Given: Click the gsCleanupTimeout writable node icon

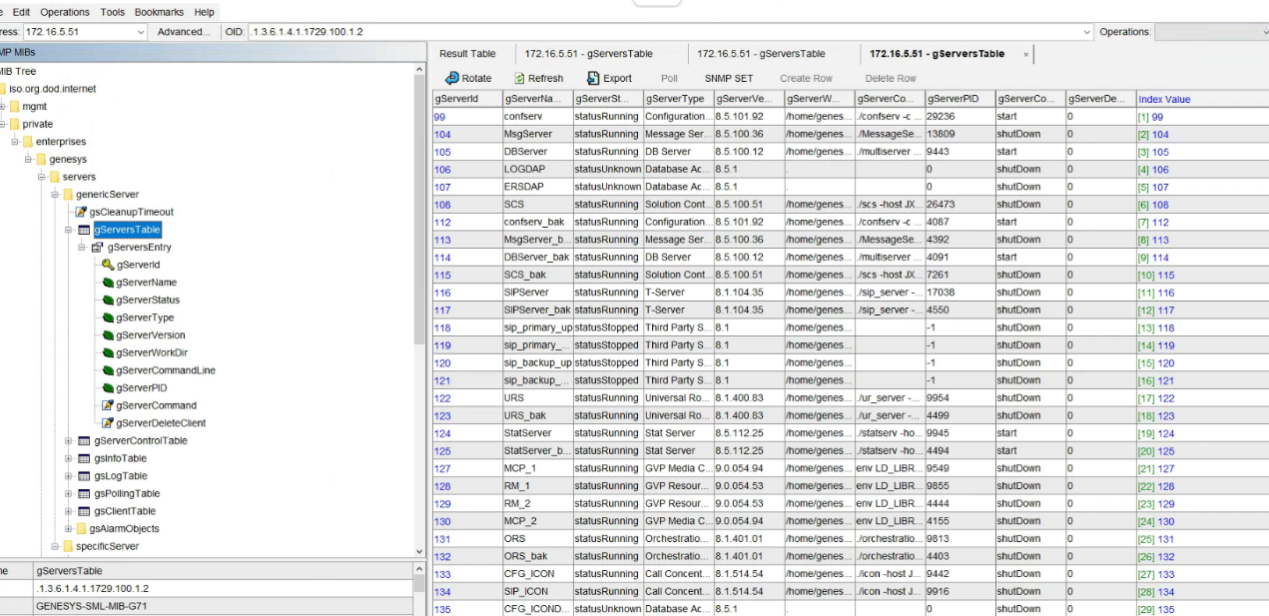Looking at the screenshot, I should (81, 212).
